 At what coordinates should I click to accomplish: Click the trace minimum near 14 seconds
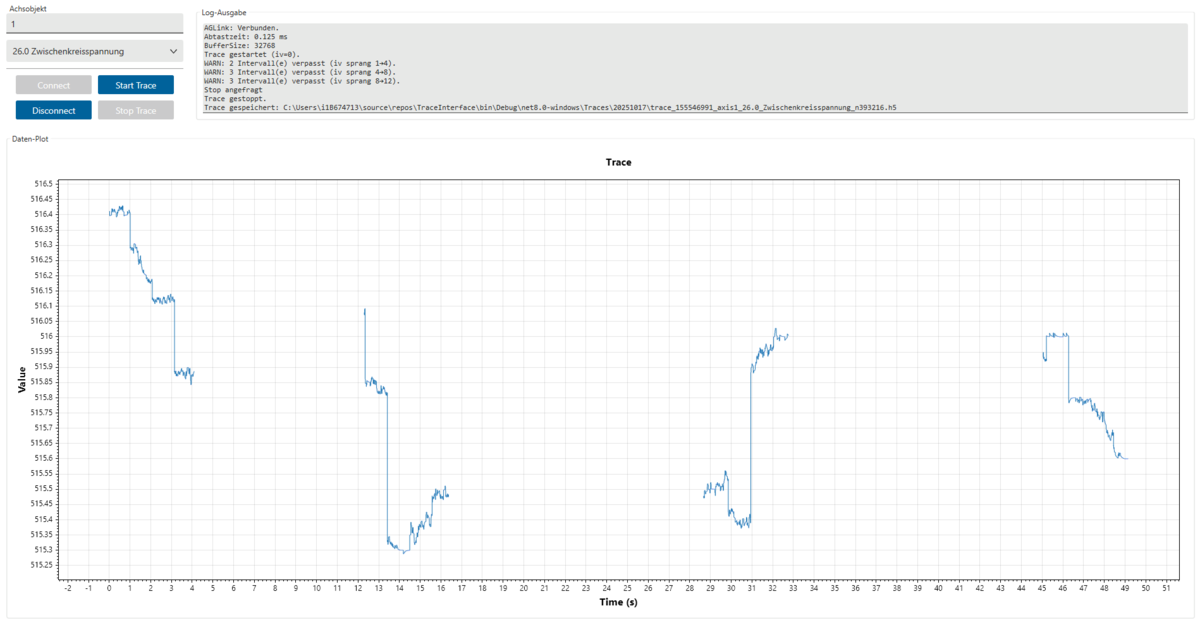[403, 551]
